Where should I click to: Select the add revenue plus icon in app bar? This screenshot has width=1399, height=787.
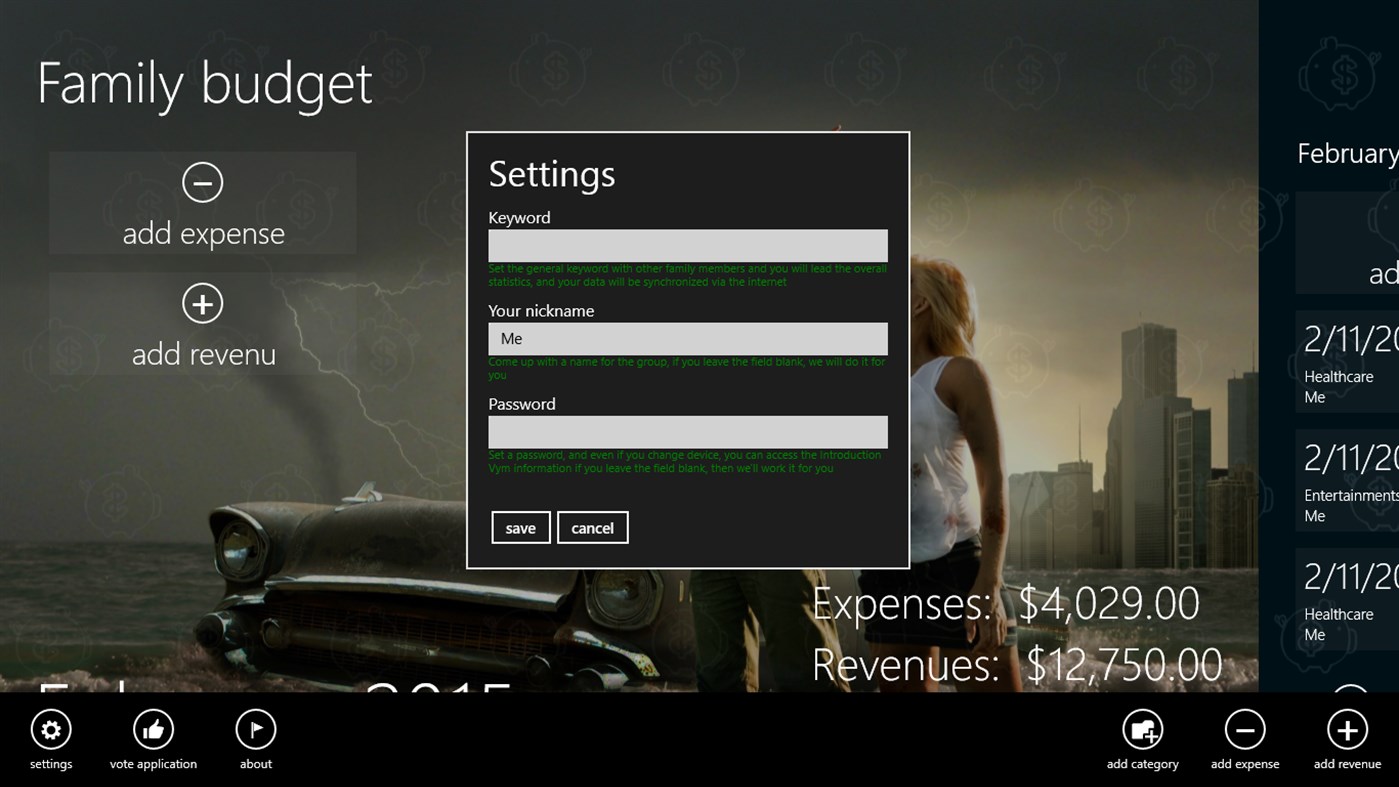(1346, 729)
